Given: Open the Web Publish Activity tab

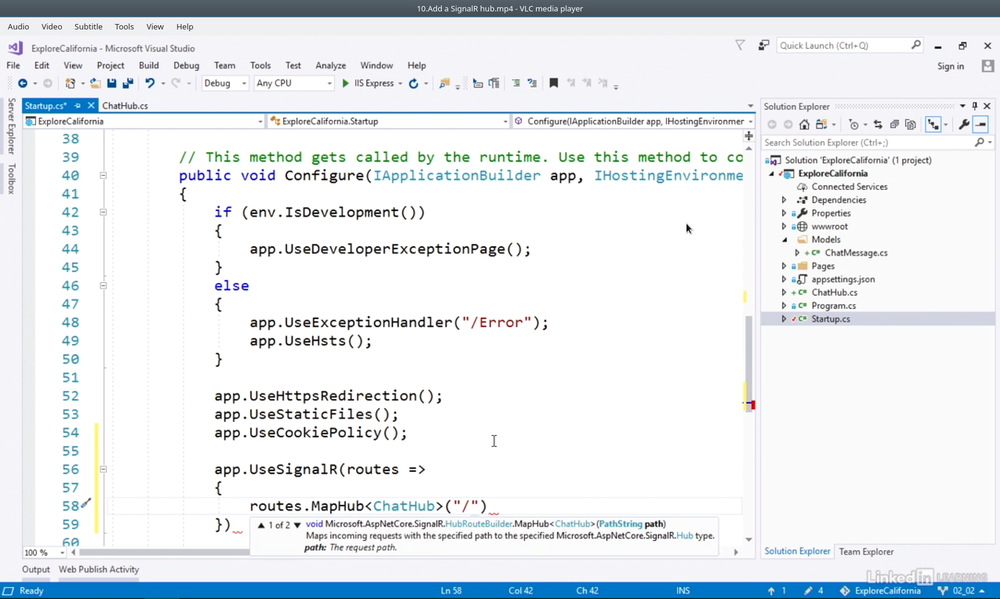Looking at the screenshot, I should (99, 570).
